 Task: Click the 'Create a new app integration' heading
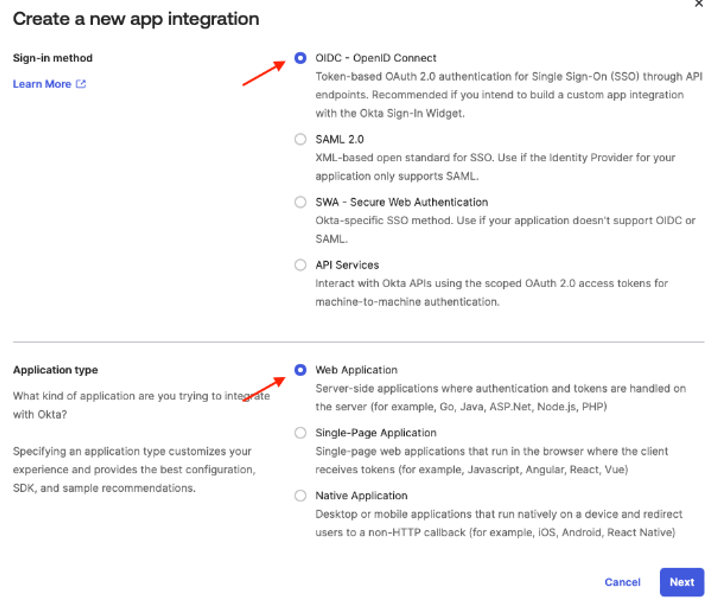coord(136,19)
